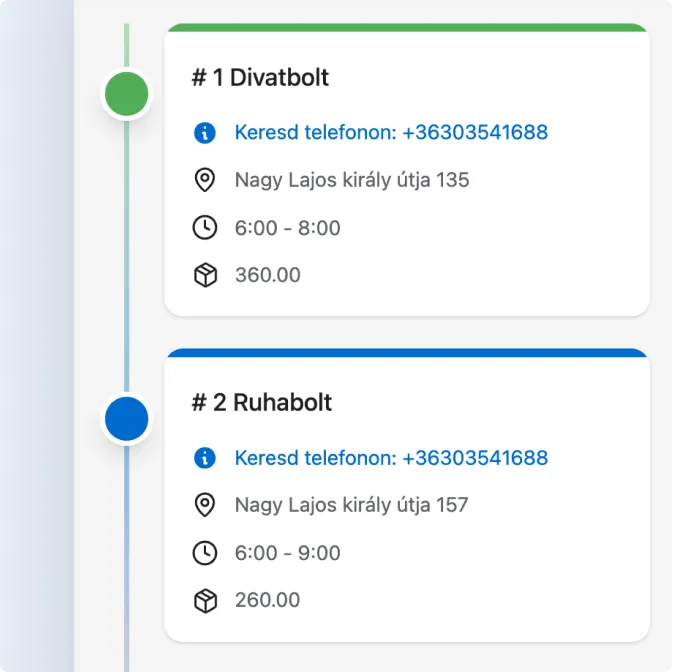Screen dimensions: 674x672
Task: Select the blue timeline marker for stop 2
Action: click(x=127, y=420)
